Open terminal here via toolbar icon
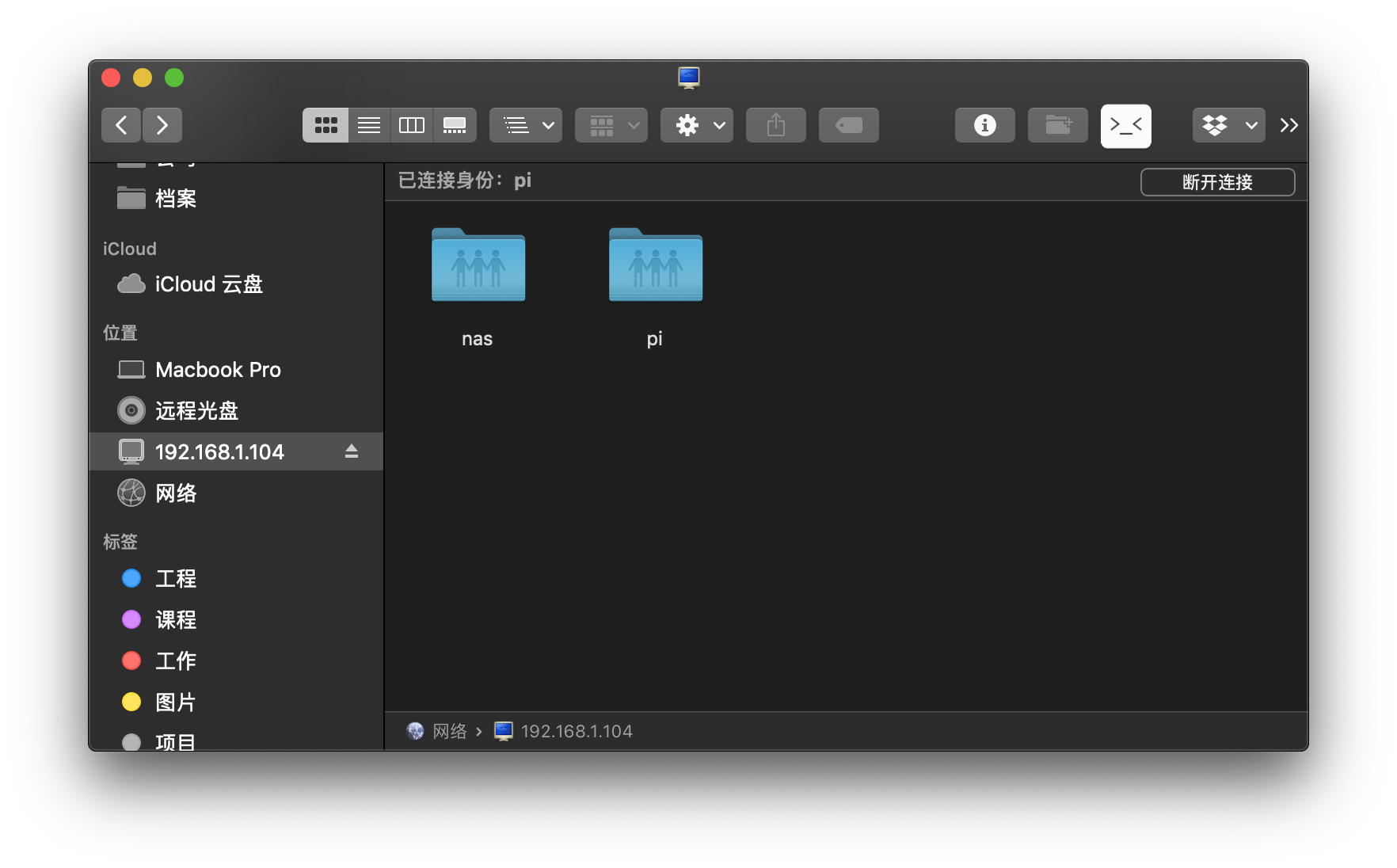 (1125, 125)
